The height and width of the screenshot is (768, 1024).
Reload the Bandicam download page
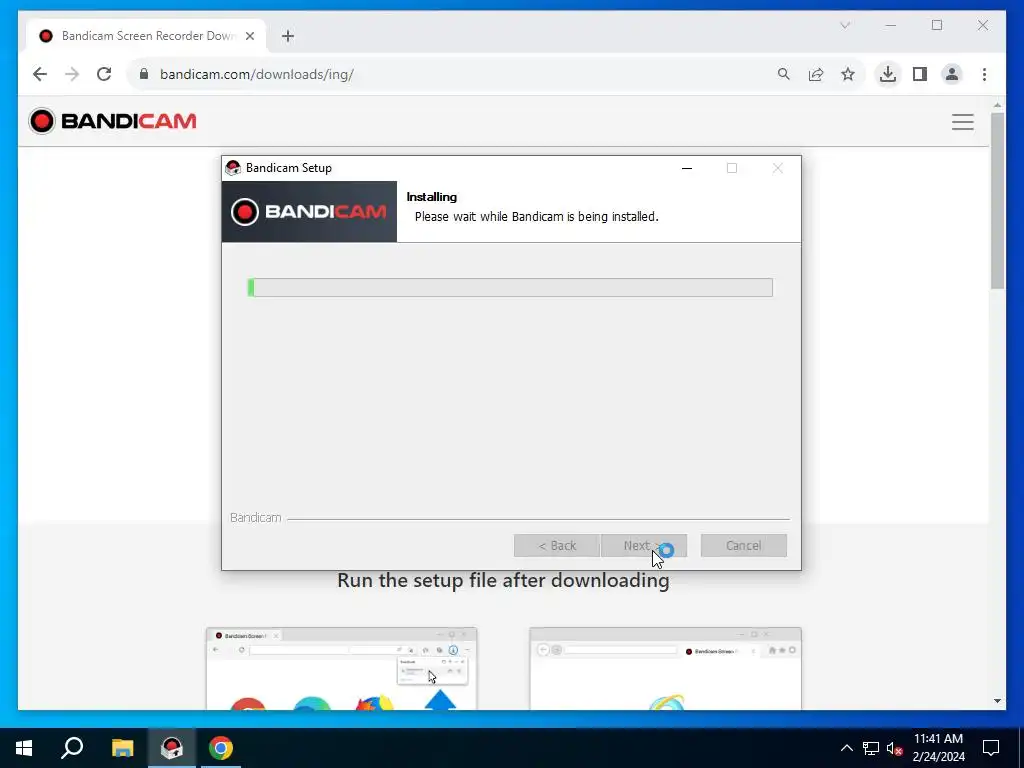pyautogui.click(x=104, y=74)
